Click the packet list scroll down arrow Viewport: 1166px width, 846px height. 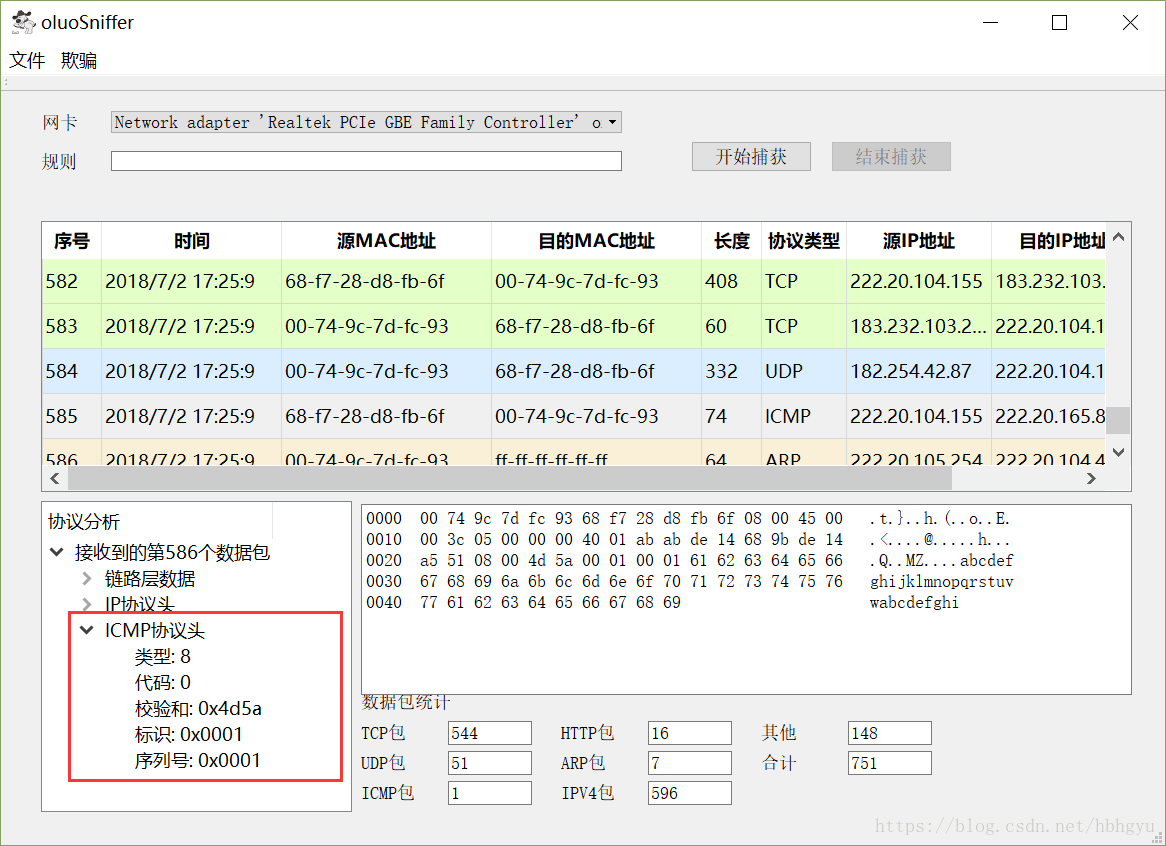point(1118,452)
